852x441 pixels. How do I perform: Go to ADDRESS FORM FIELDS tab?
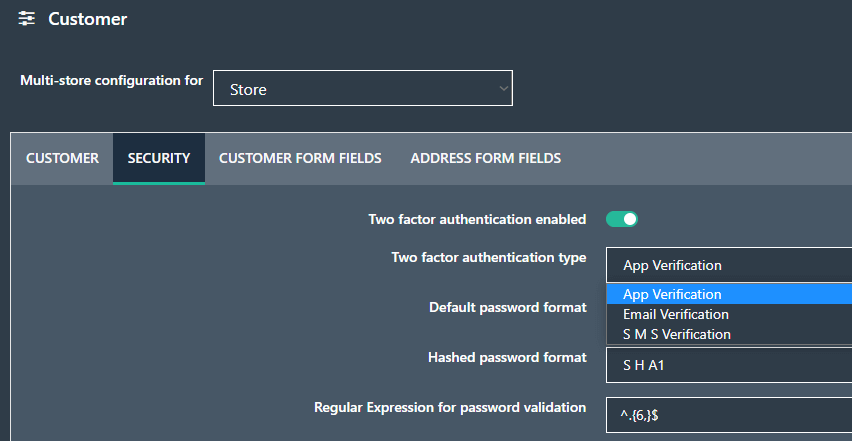[x=486, y=158]
